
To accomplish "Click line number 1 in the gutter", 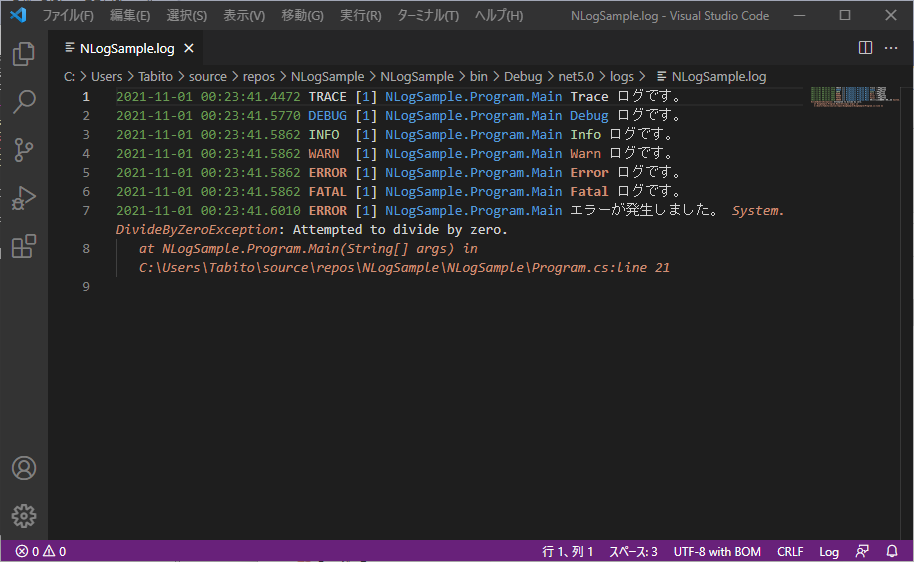I will (x=86, y=97).
